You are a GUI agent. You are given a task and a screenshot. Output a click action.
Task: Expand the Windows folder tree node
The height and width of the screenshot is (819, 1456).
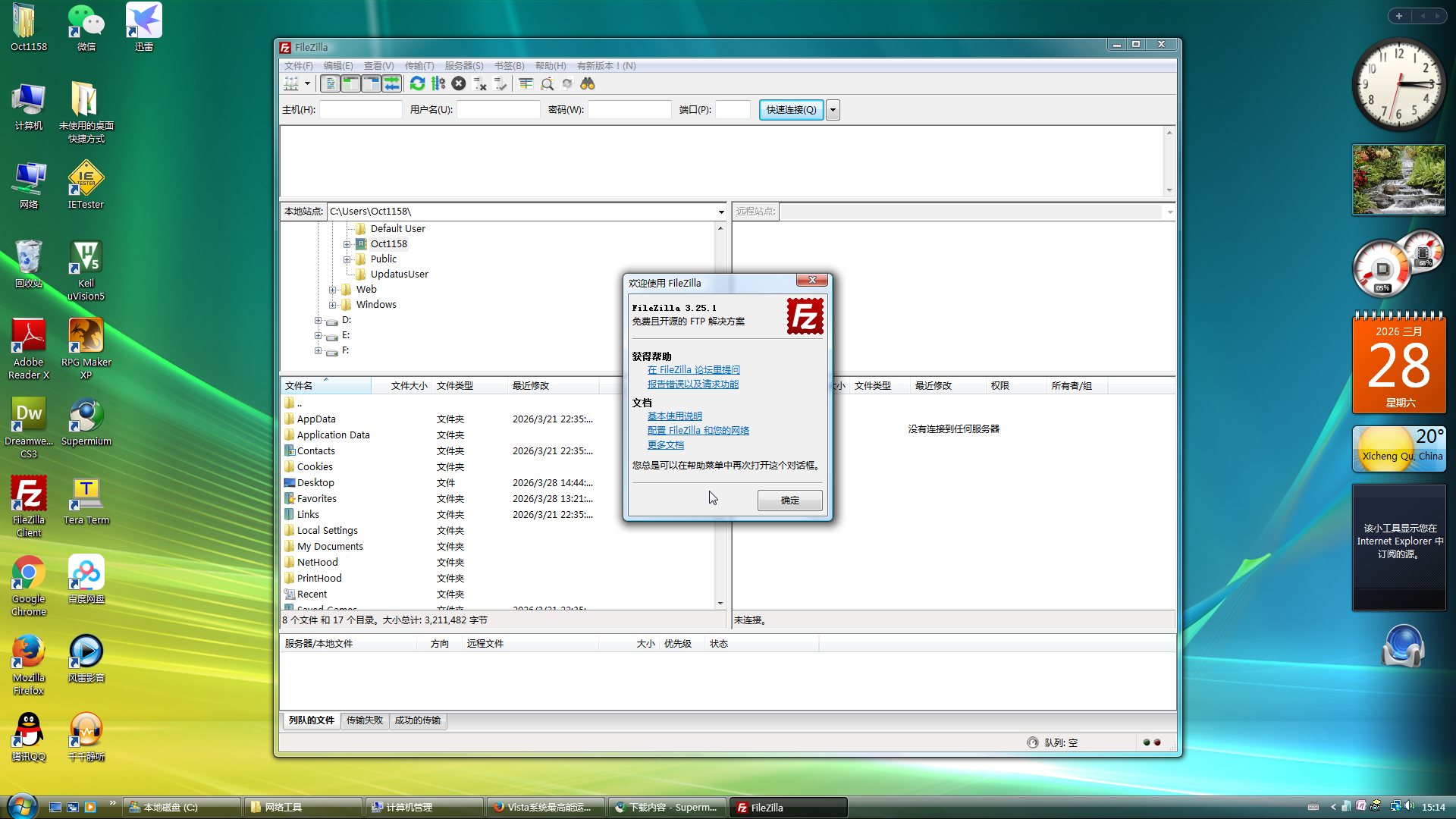(332, 305)
